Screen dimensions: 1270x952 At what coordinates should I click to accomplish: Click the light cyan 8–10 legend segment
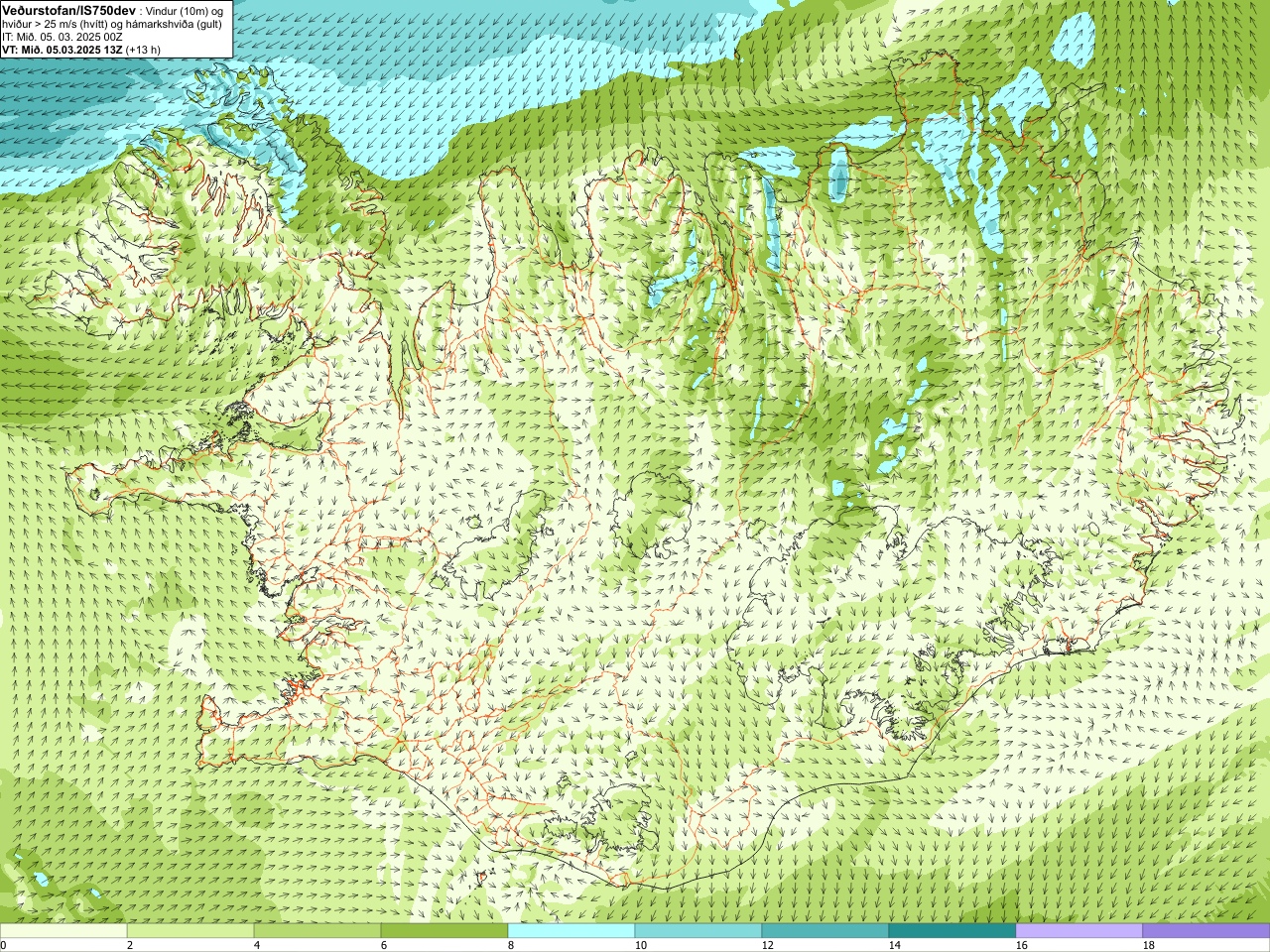(x=571, y=931)
